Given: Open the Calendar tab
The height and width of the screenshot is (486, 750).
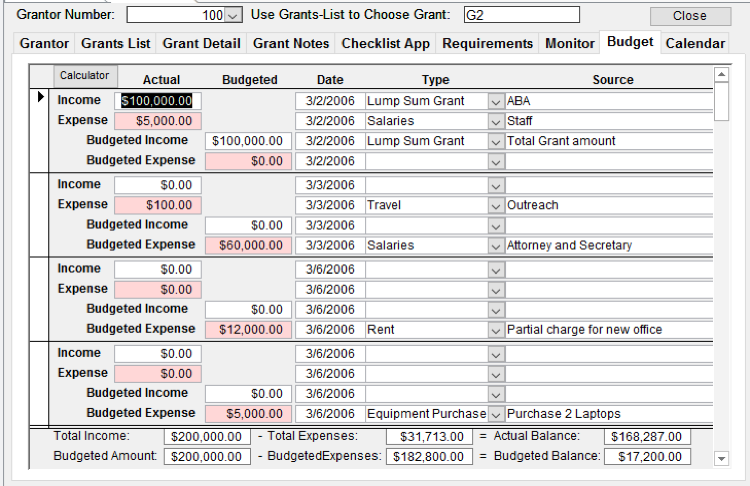Looking at the screenshot, I should tap(695, 44).
